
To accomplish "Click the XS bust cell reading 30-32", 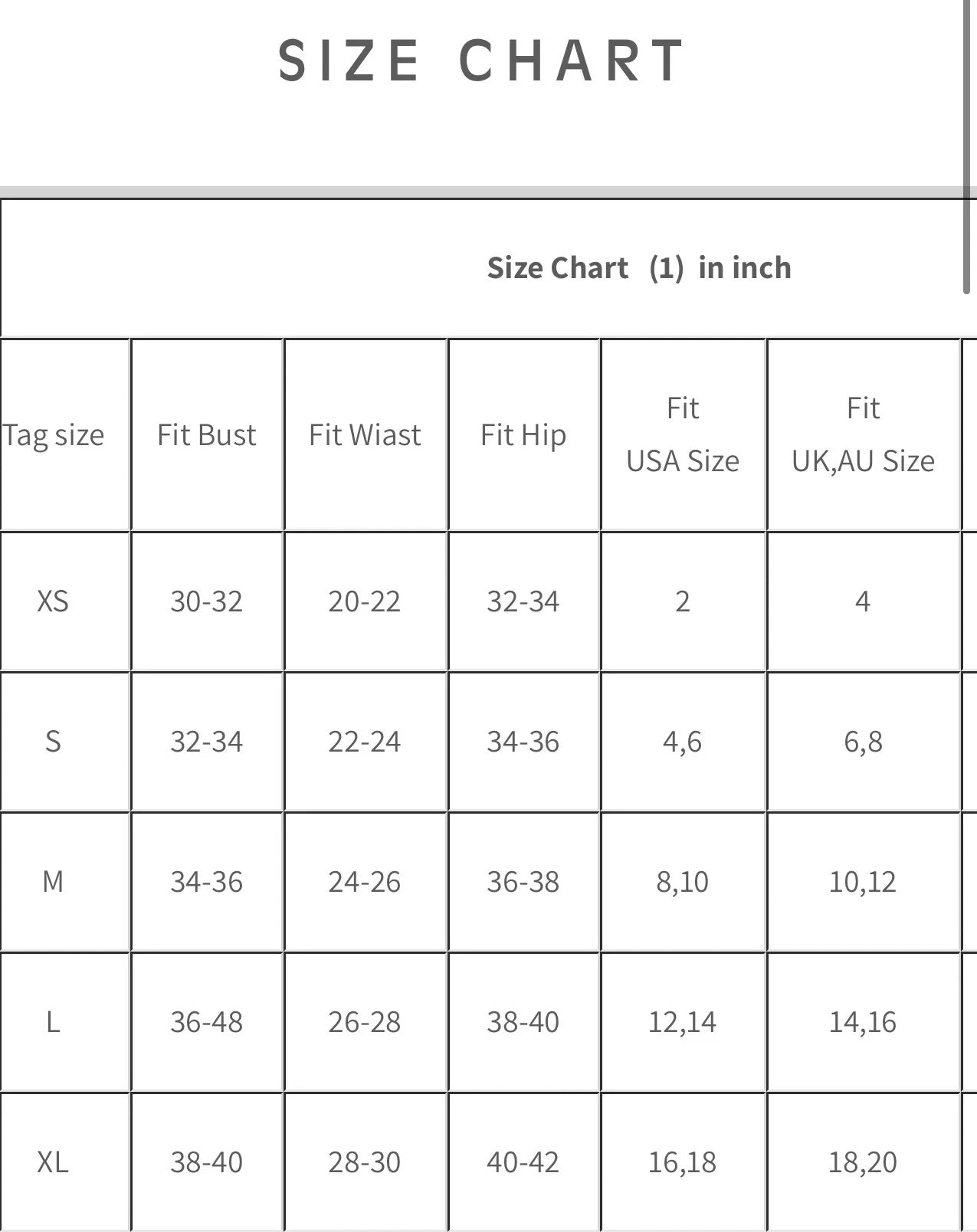I will [x=207, y=601].
